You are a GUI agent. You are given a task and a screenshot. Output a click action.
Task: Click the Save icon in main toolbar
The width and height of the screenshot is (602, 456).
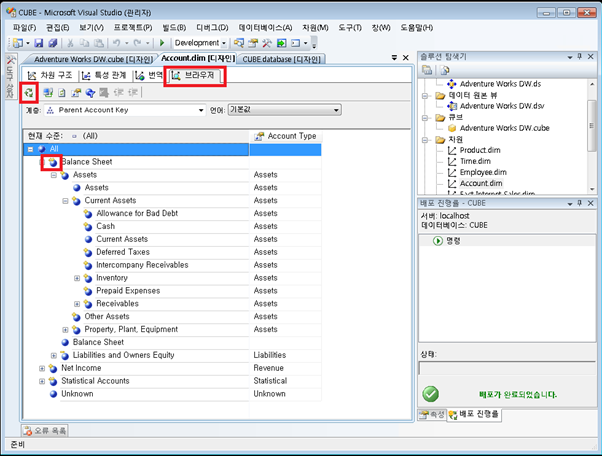click(39, 43)
